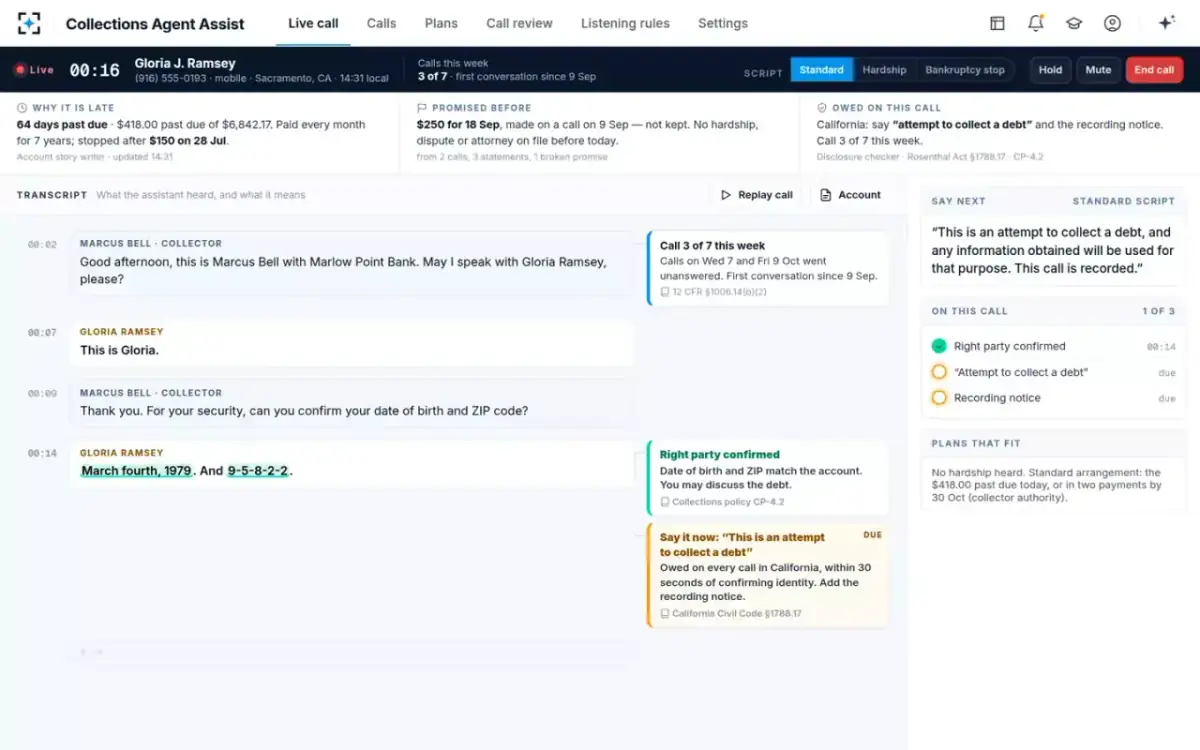Click the clock icon beside Why it is late

point(22,108)
